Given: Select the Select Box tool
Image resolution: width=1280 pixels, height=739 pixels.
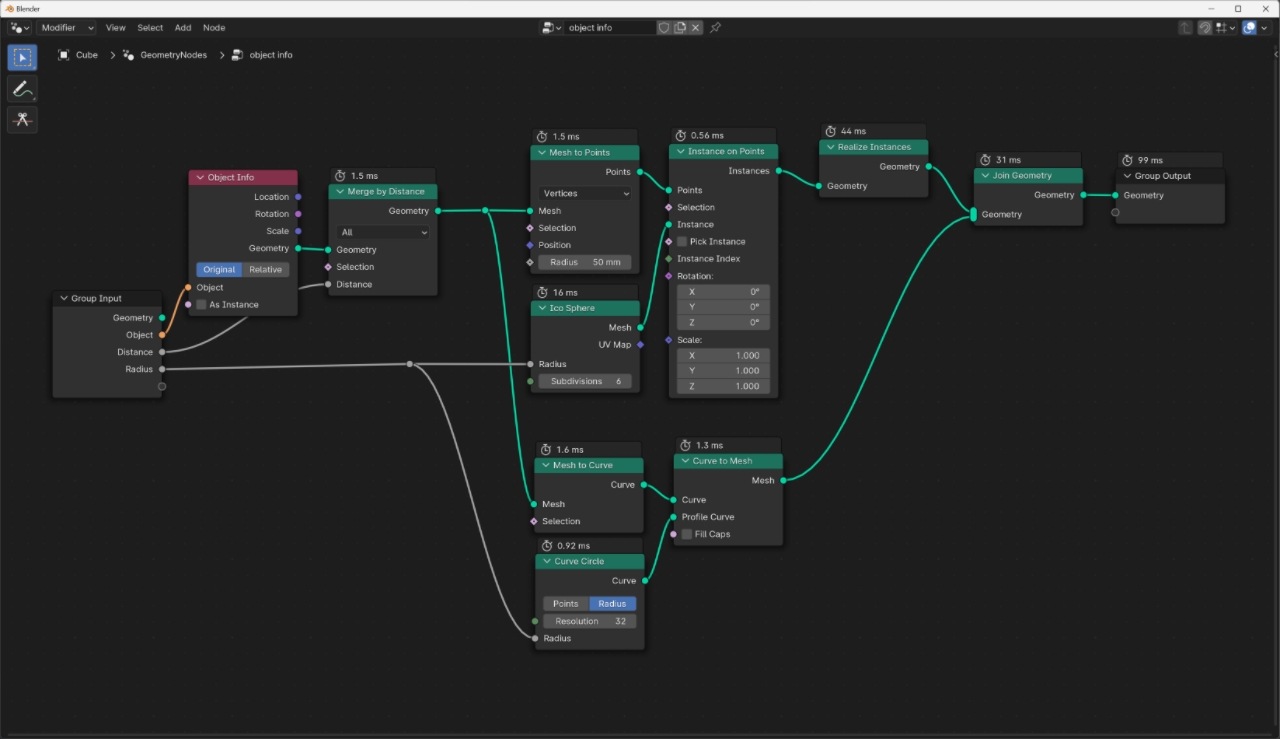Looking at the screenshot, I should point(22,57).
